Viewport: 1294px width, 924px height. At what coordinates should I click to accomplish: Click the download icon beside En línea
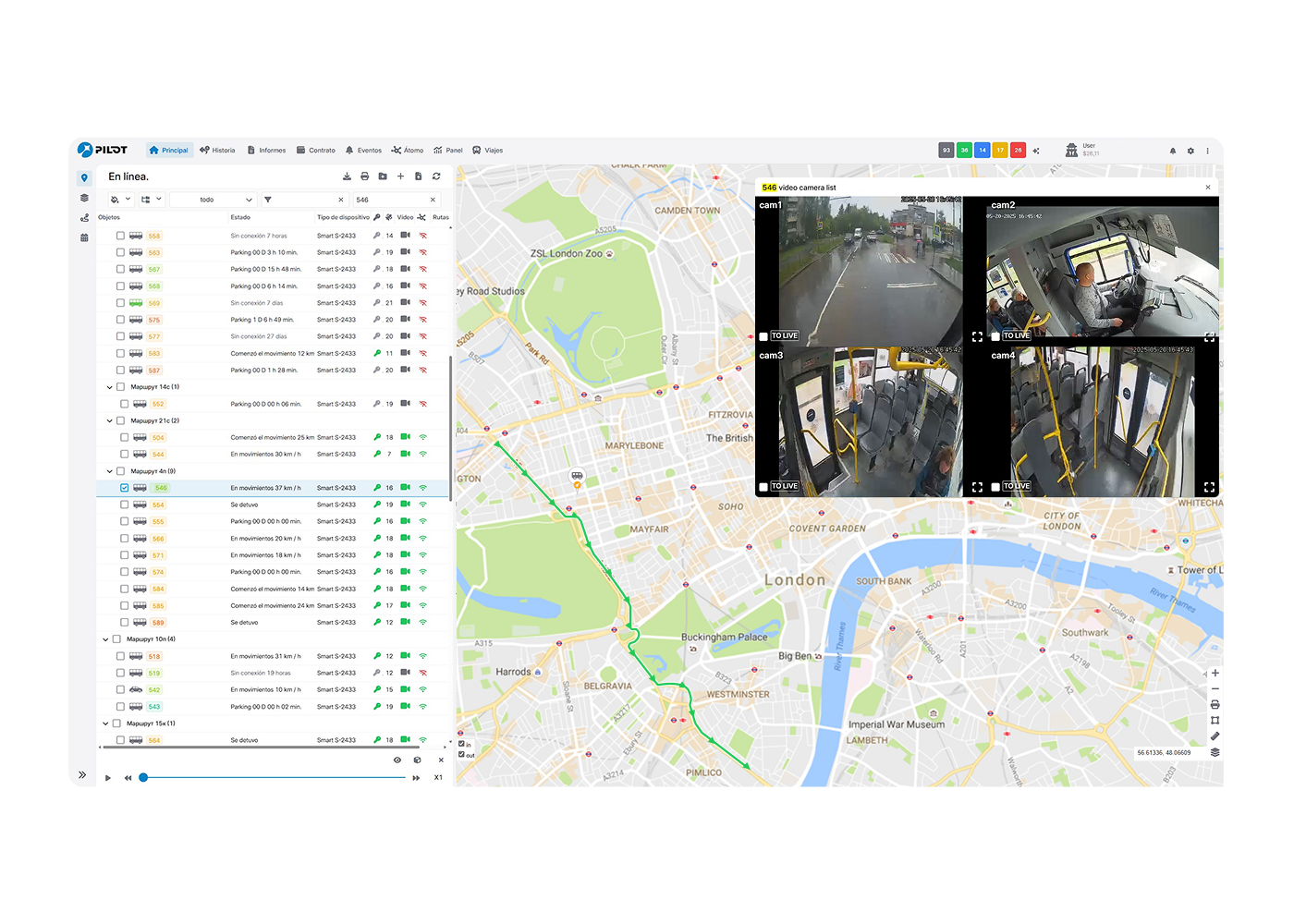347,176
